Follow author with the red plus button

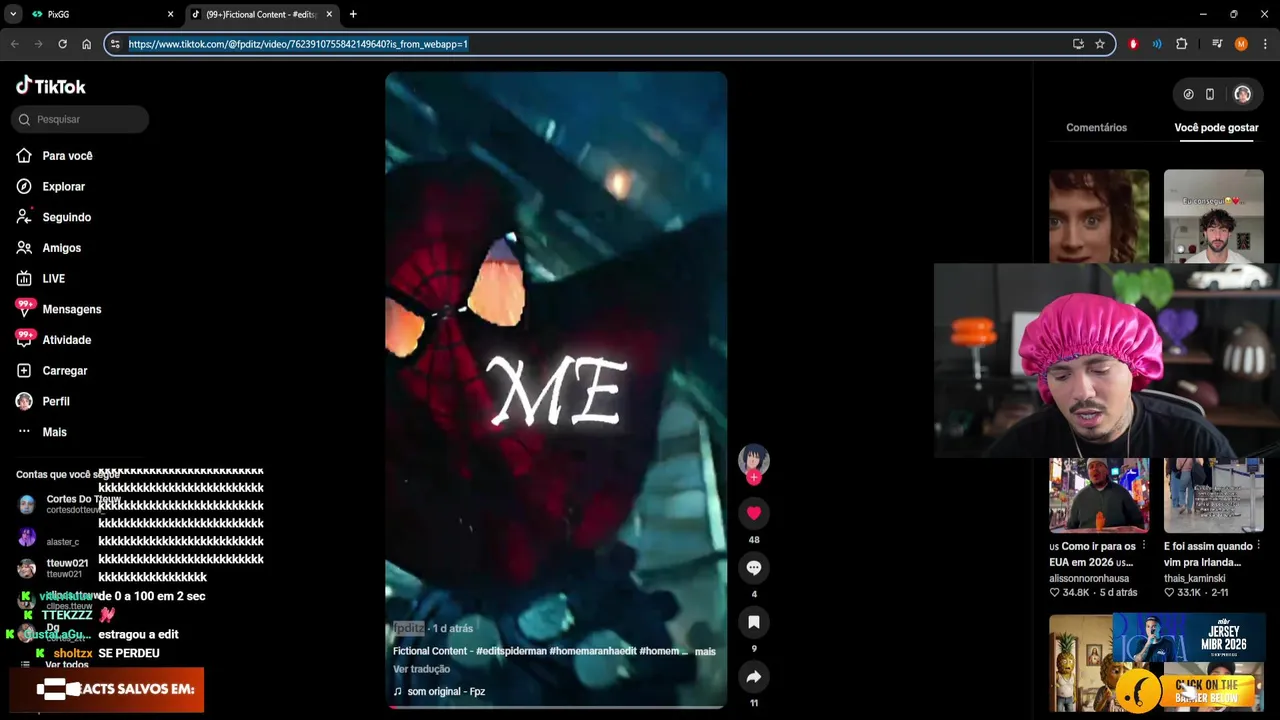(754, 478)
